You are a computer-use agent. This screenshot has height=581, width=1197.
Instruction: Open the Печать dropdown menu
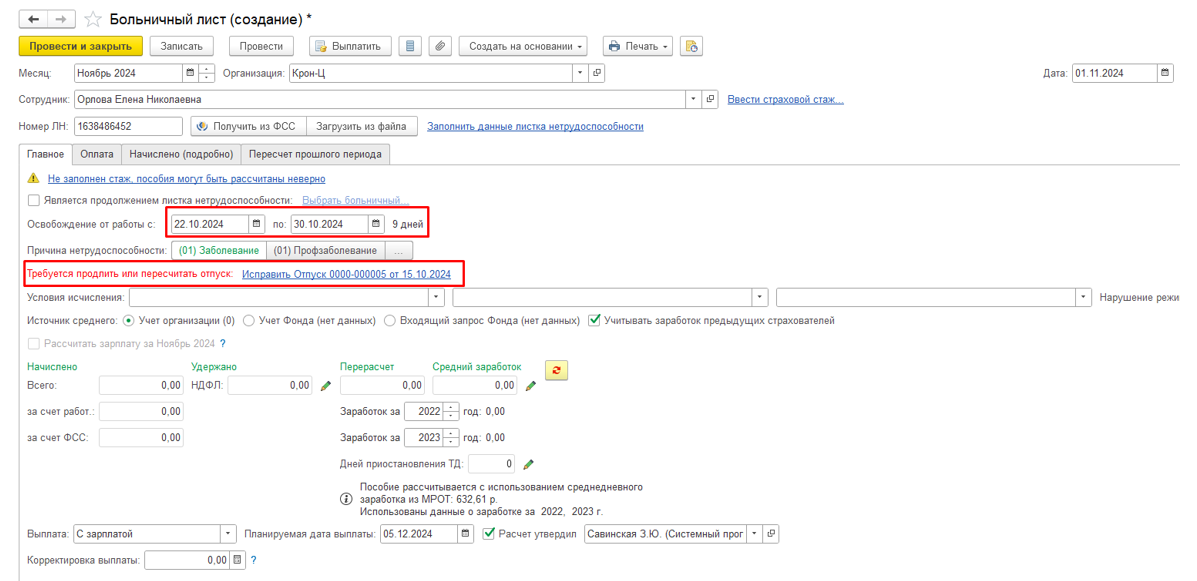click(638, 46)
